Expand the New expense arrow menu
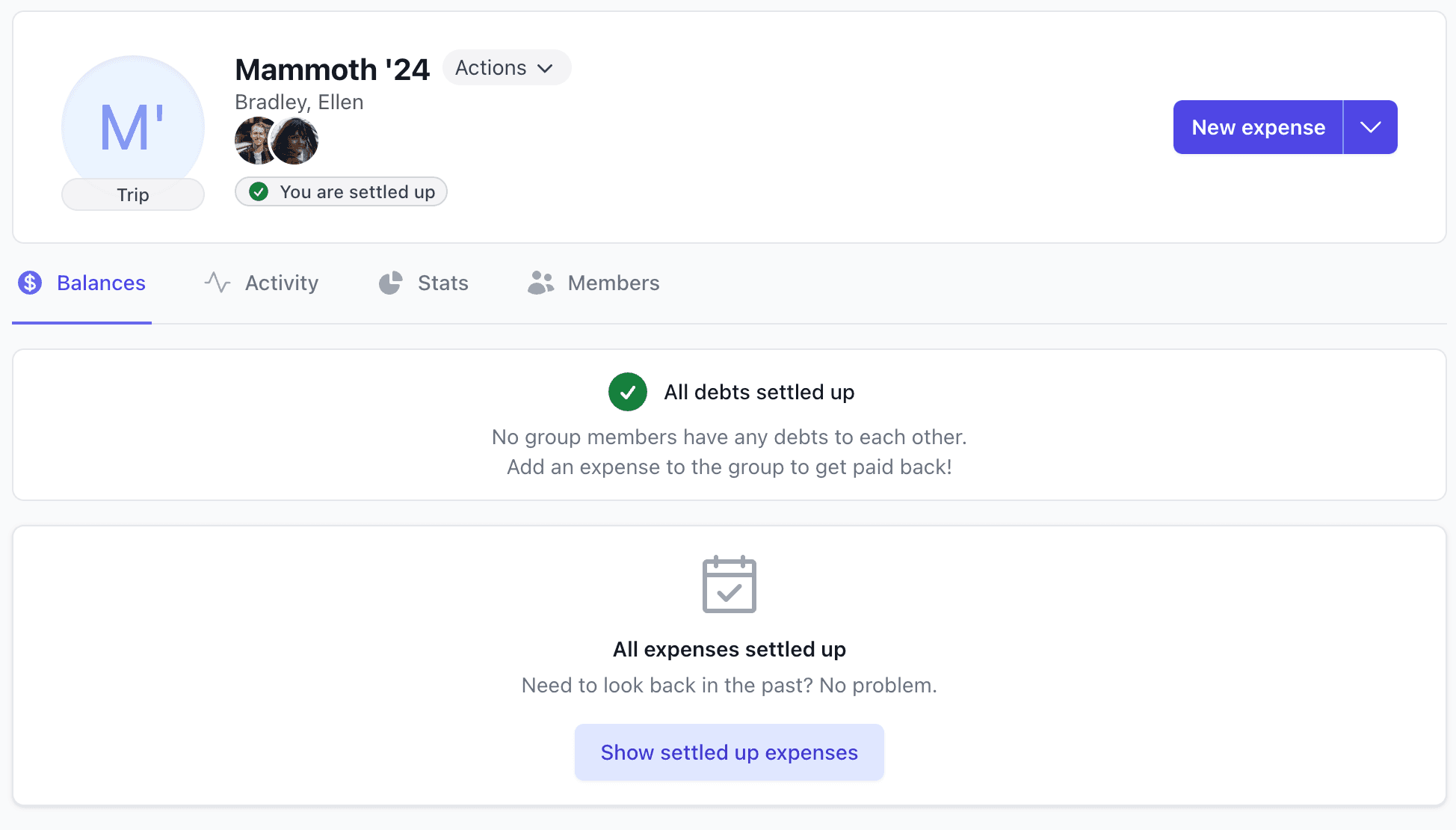 (1370, 127)
